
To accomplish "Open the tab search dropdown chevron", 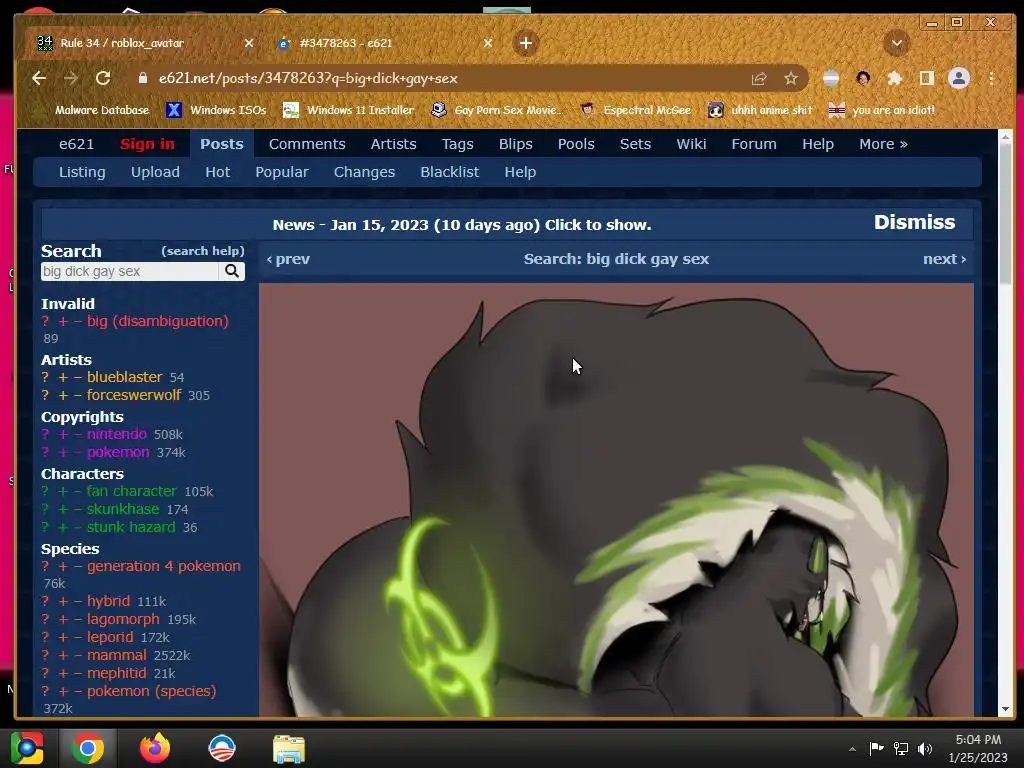I will point(897,43).
